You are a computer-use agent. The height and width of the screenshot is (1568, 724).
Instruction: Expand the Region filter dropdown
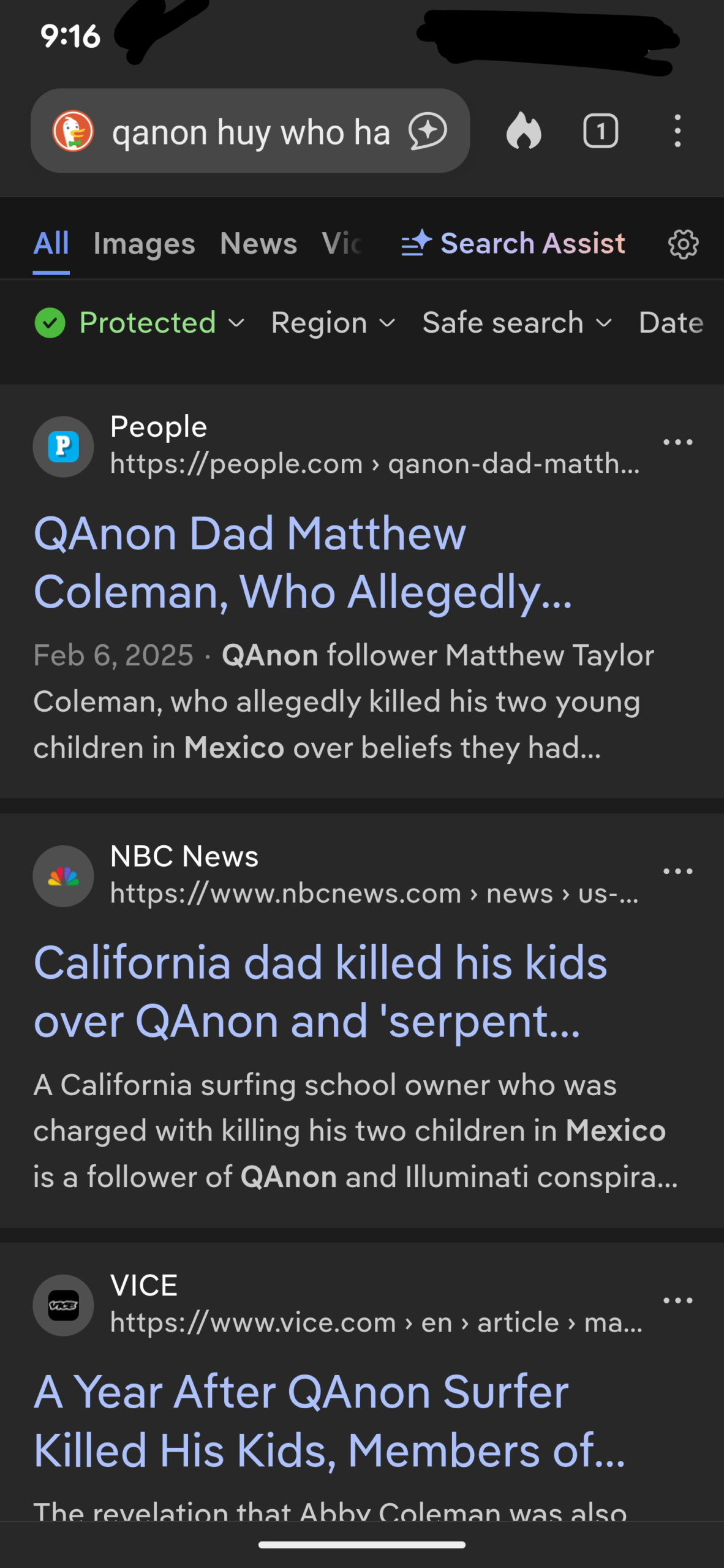pyautogui.click(x=333, y=323)
